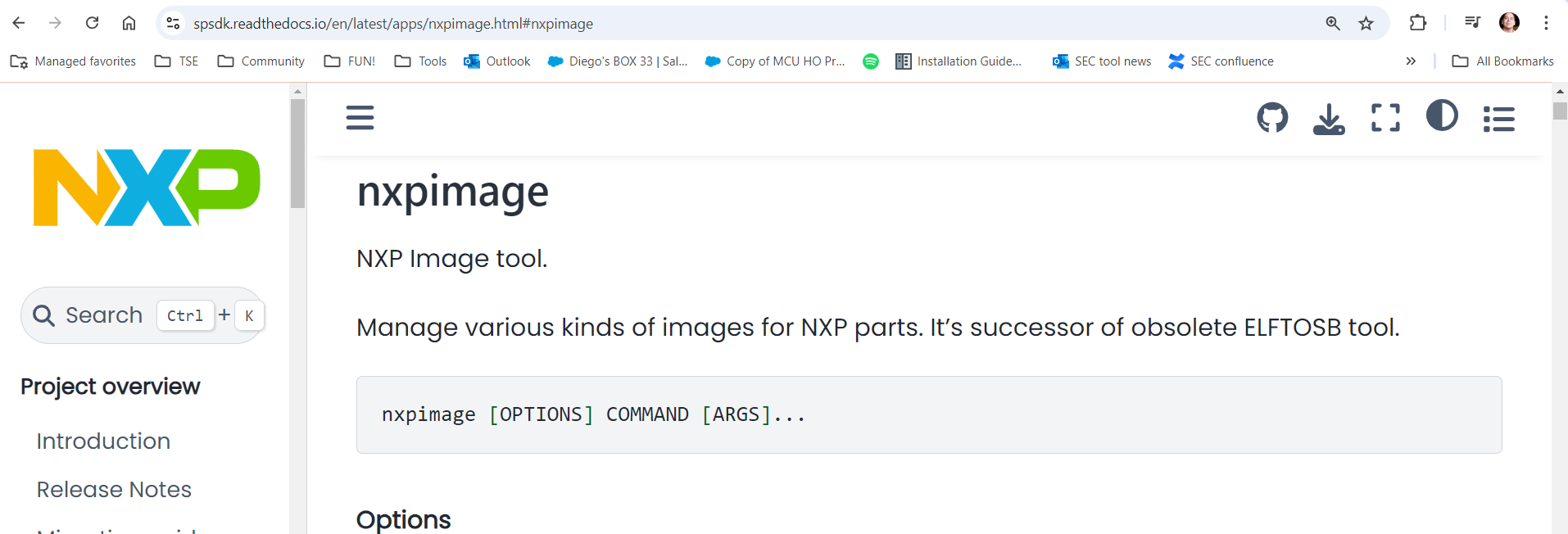1568x534 pixels.
Task: Toggle the light/dark theme icon
Action: (x=1442, y=115)
